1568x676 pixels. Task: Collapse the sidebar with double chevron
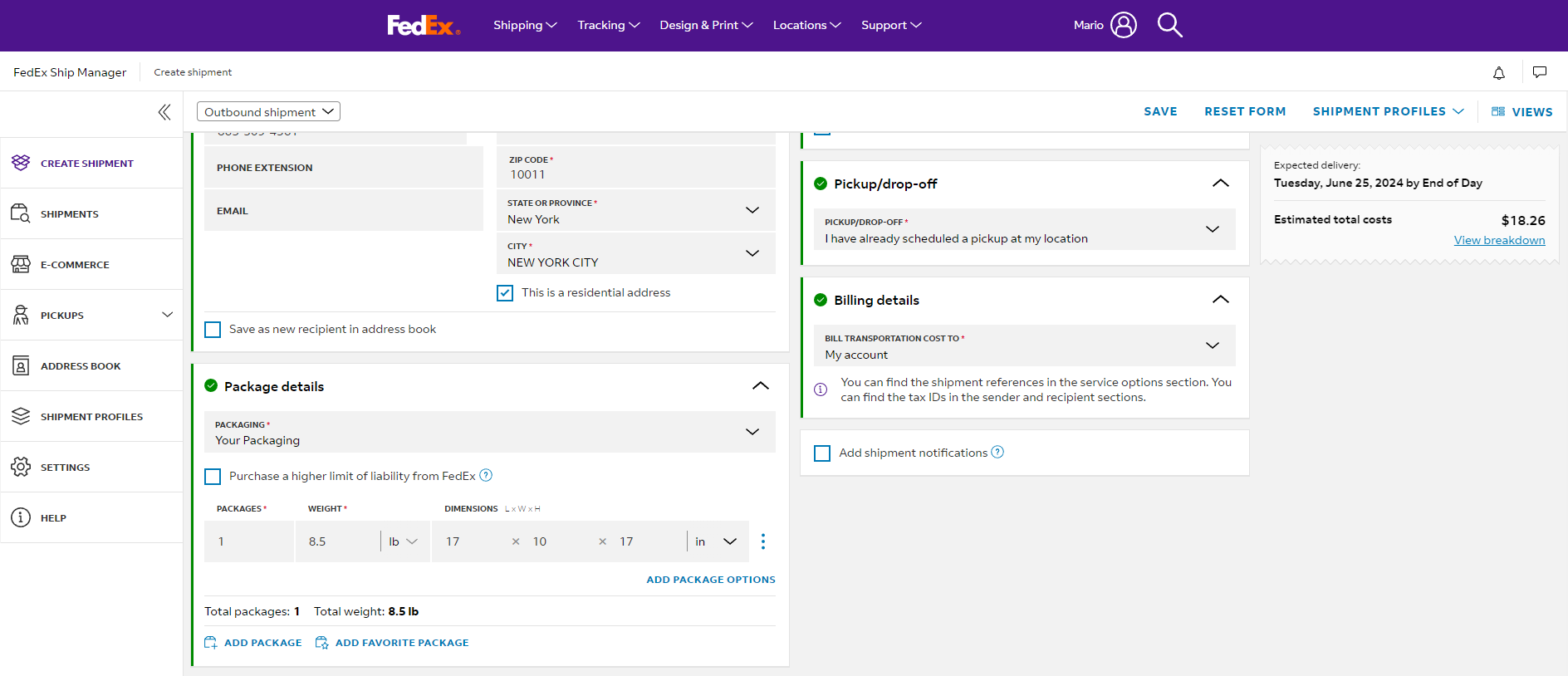(x=164, y=112)
